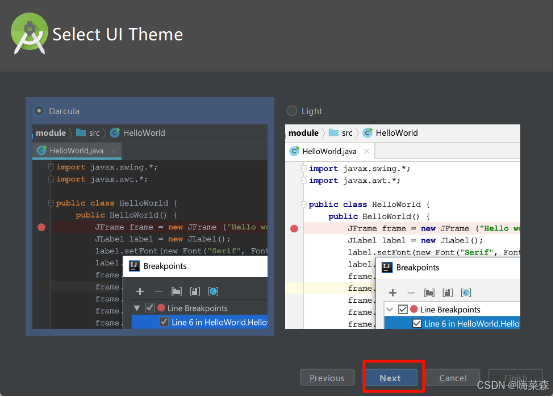Cancel the setup wizard
Image resolution: width=554 pixels, height=397 pixels.
pyautogui.click(x=453, y=378)
